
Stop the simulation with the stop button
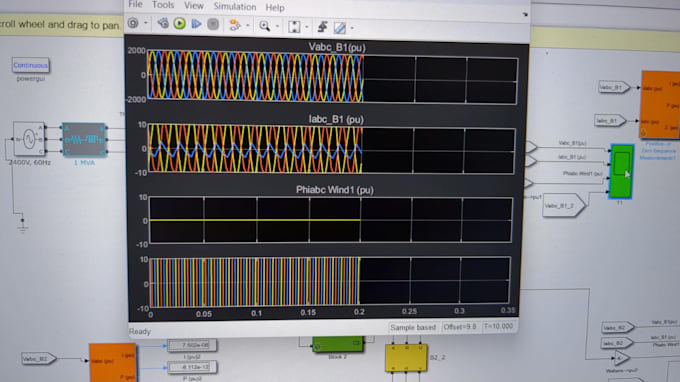pyautogui.click(x=213, y=24)
